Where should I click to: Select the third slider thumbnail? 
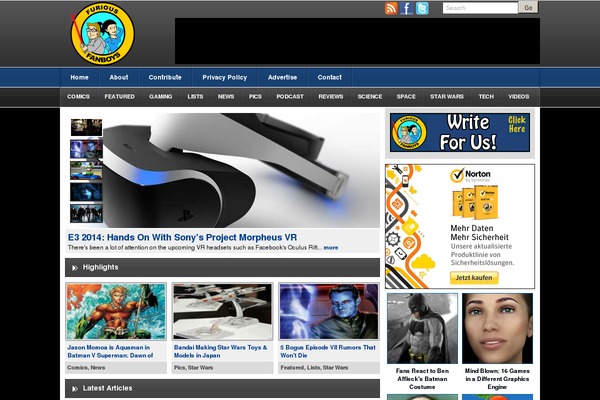pos(86,171)
